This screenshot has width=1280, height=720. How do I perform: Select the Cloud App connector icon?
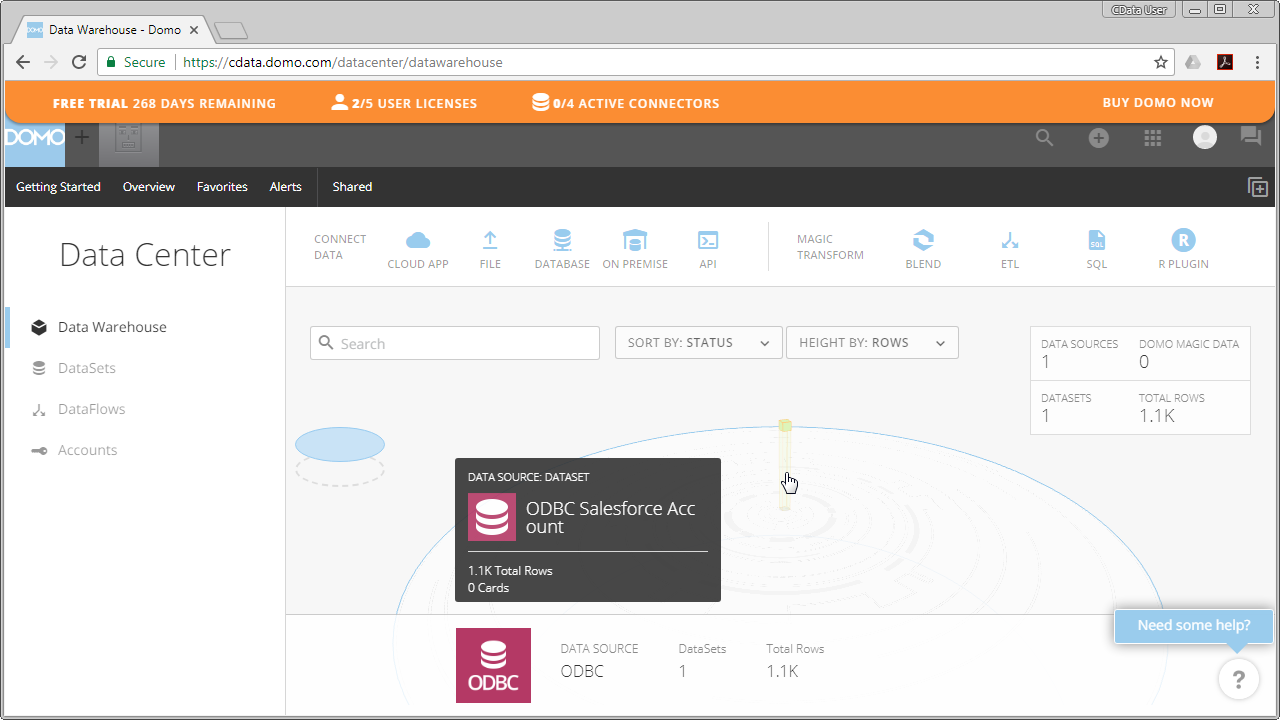[417, 241]
